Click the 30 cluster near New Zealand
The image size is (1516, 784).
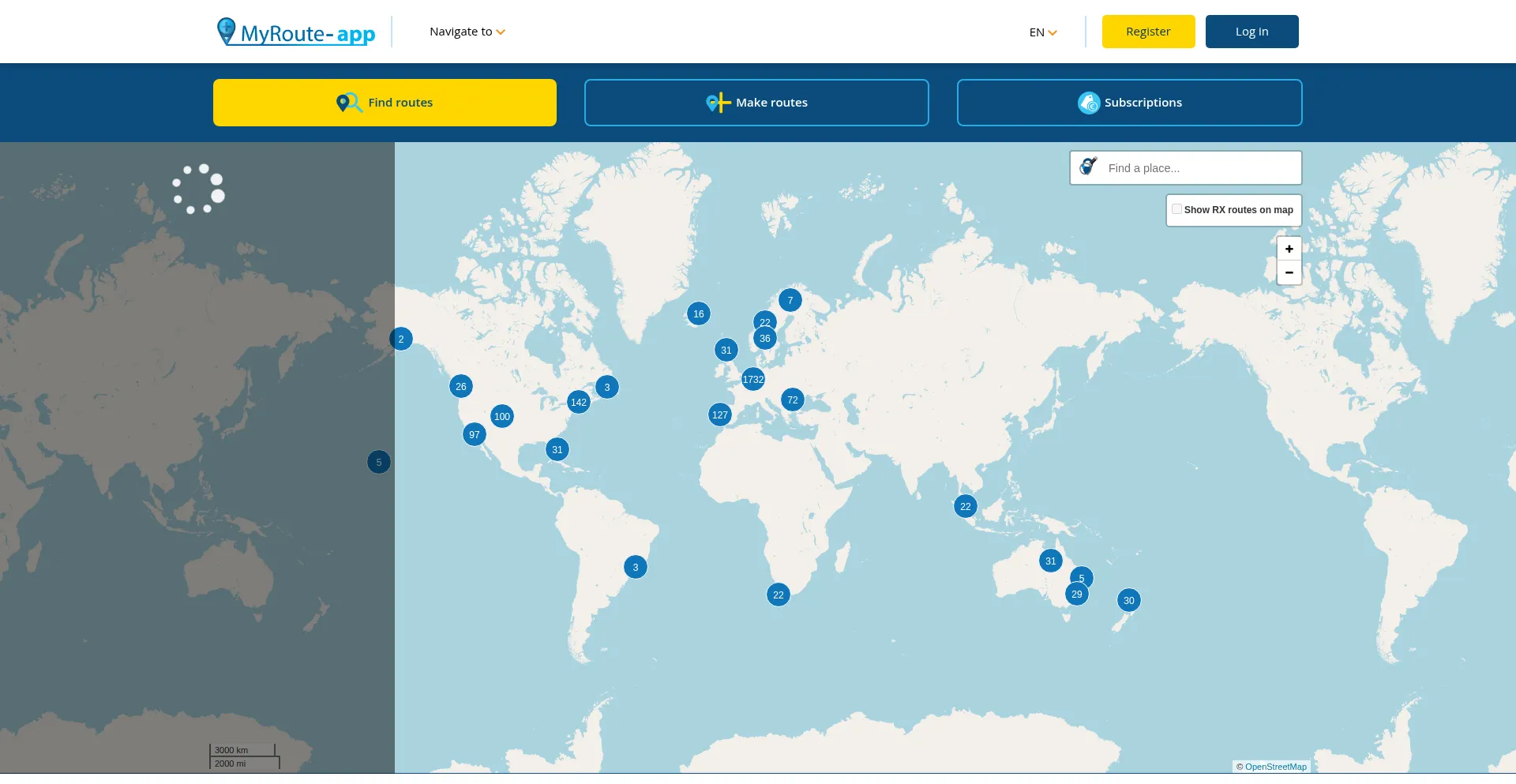tap(1129, 601)
